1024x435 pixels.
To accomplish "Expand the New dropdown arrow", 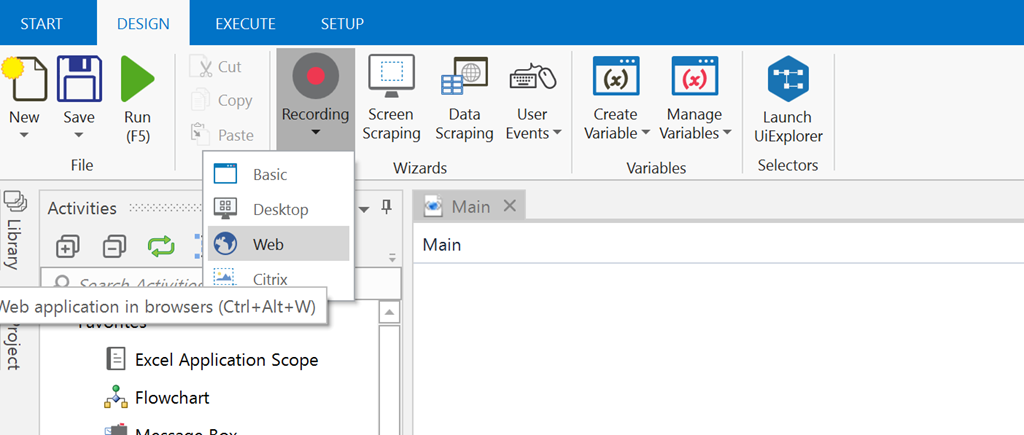I will (x=24, y=135).
